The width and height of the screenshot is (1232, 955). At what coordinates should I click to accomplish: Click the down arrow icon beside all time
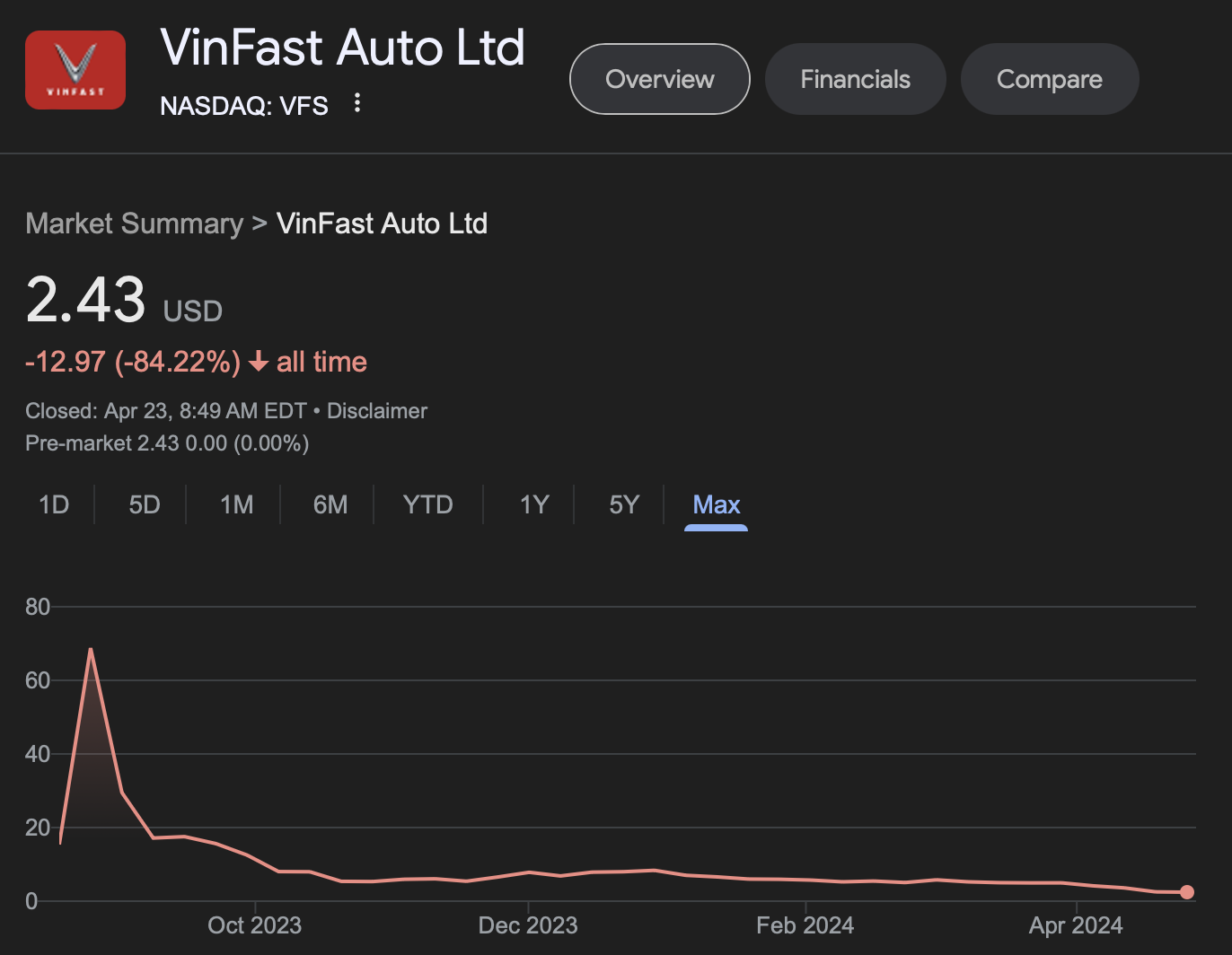(259, 362)
